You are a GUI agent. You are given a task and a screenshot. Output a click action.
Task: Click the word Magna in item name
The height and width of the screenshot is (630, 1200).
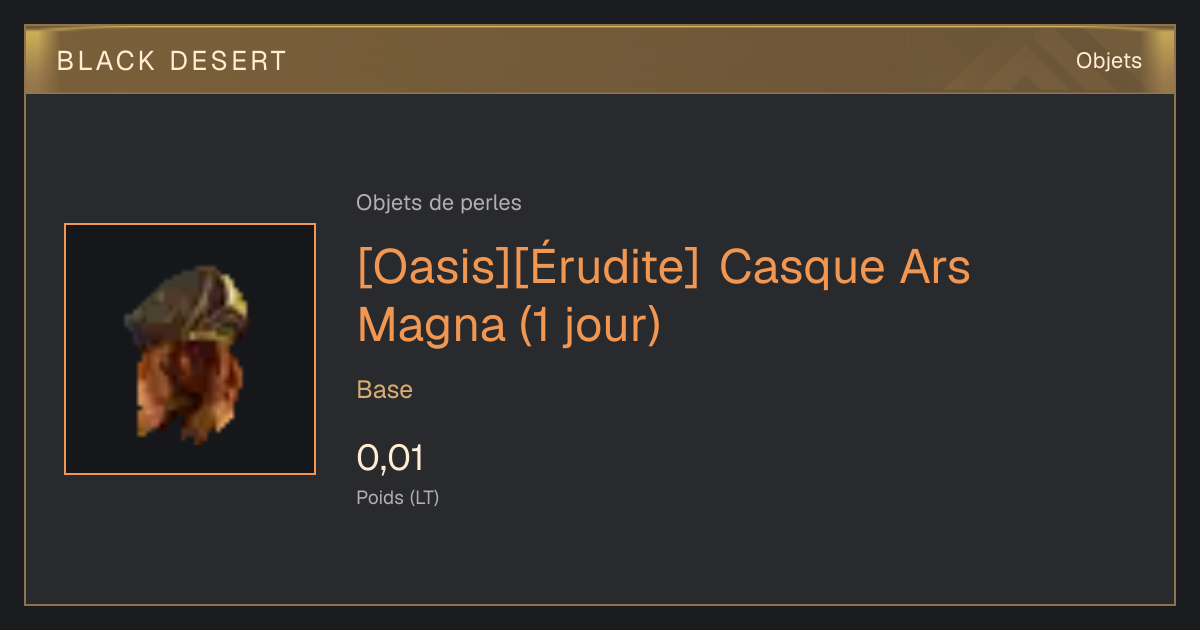(432, 328)
